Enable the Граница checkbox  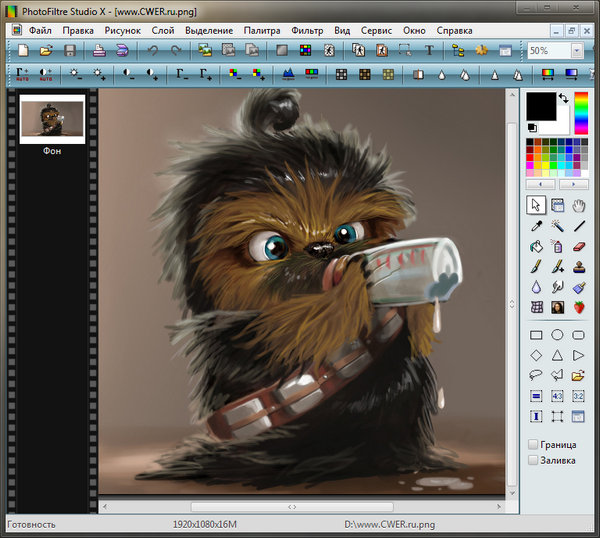[533, 444]
